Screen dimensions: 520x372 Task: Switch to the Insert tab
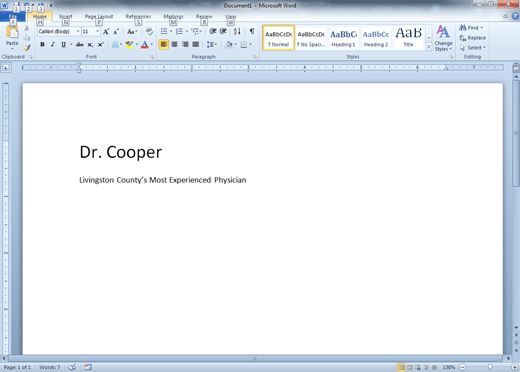(66, 16)
